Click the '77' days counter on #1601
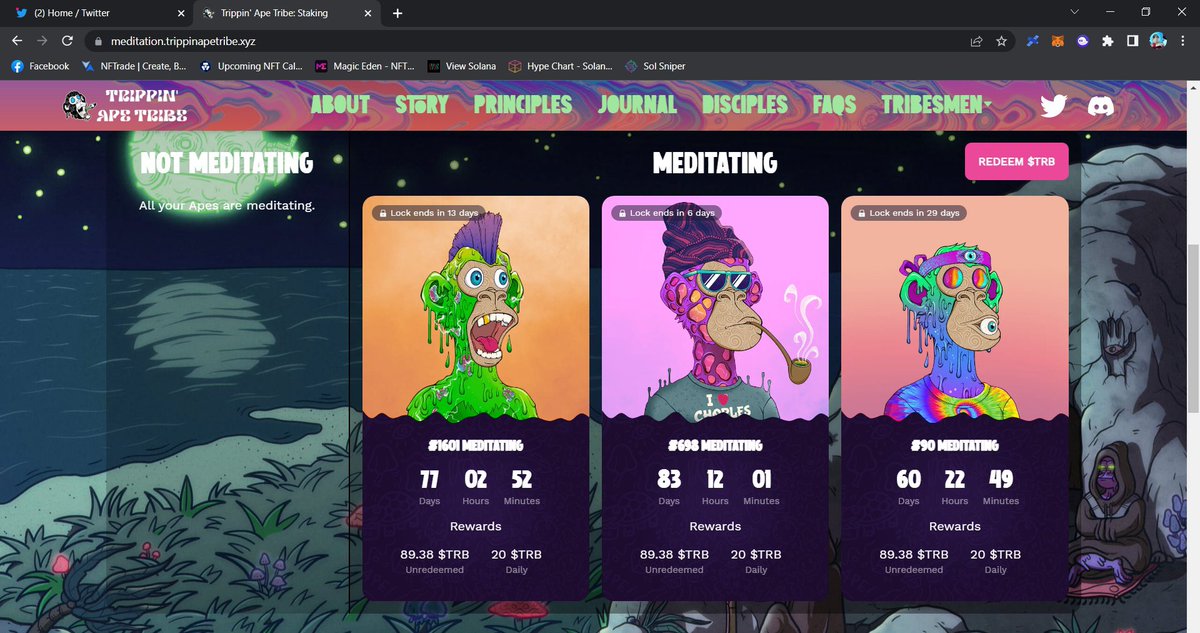The height and width of the screenshot is (633, 1200). (429, 479)
